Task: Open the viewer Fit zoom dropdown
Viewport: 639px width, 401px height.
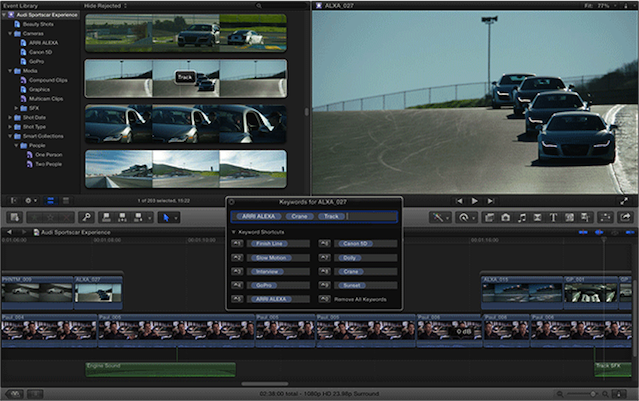Action: pyautogui.click(x=599, y=6)
